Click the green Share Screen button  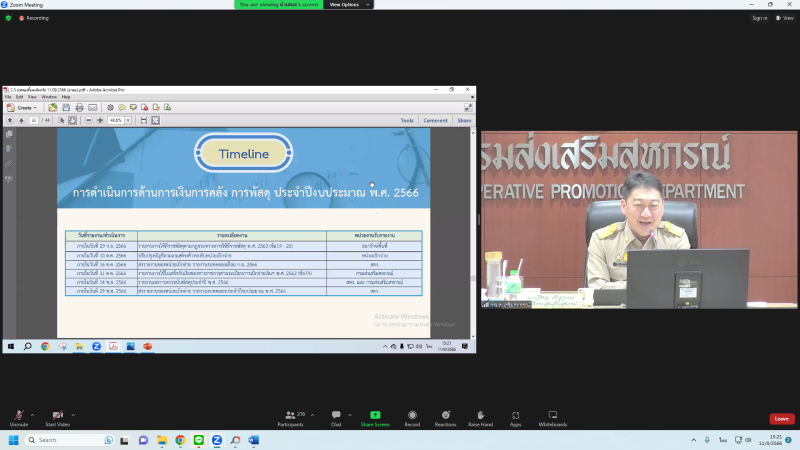(375, 418)
